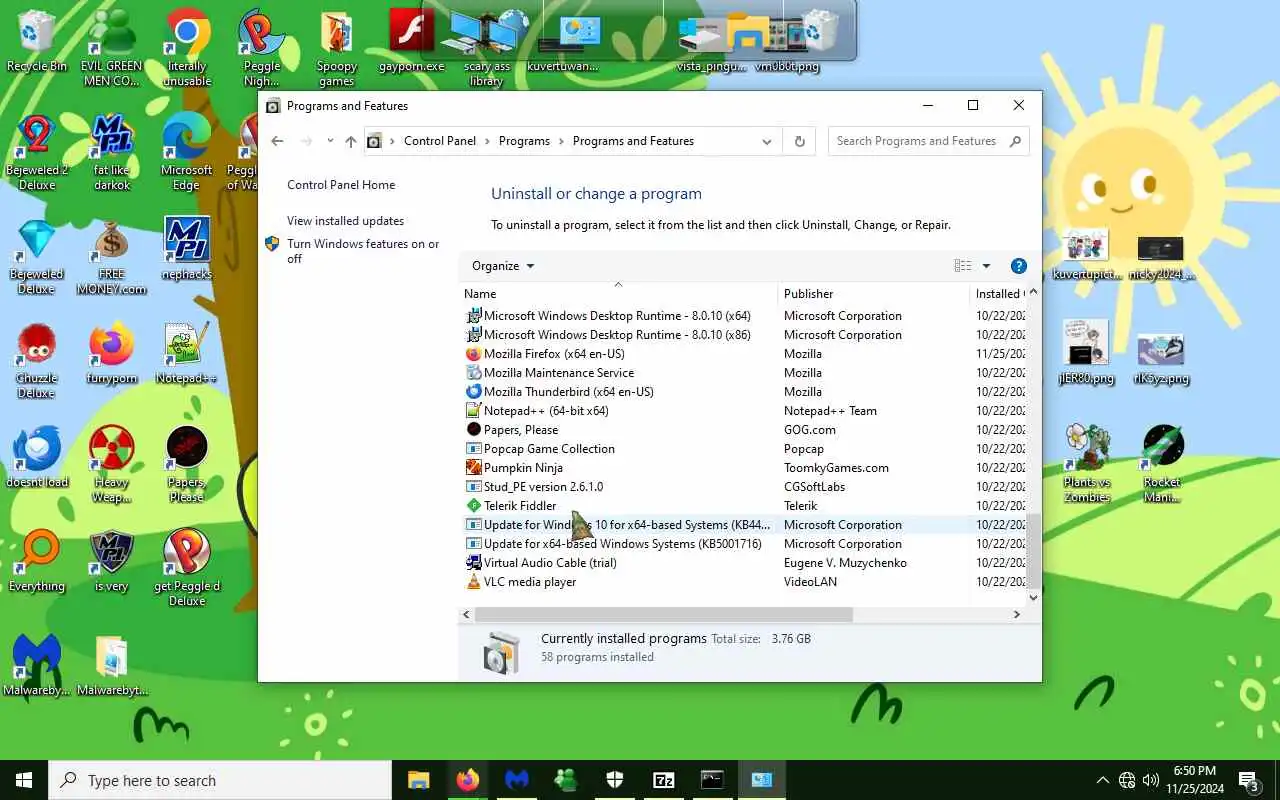Open Help with the blue question mark
Viewport: 1280px width, 800px height.
(x=1019, y=266)
